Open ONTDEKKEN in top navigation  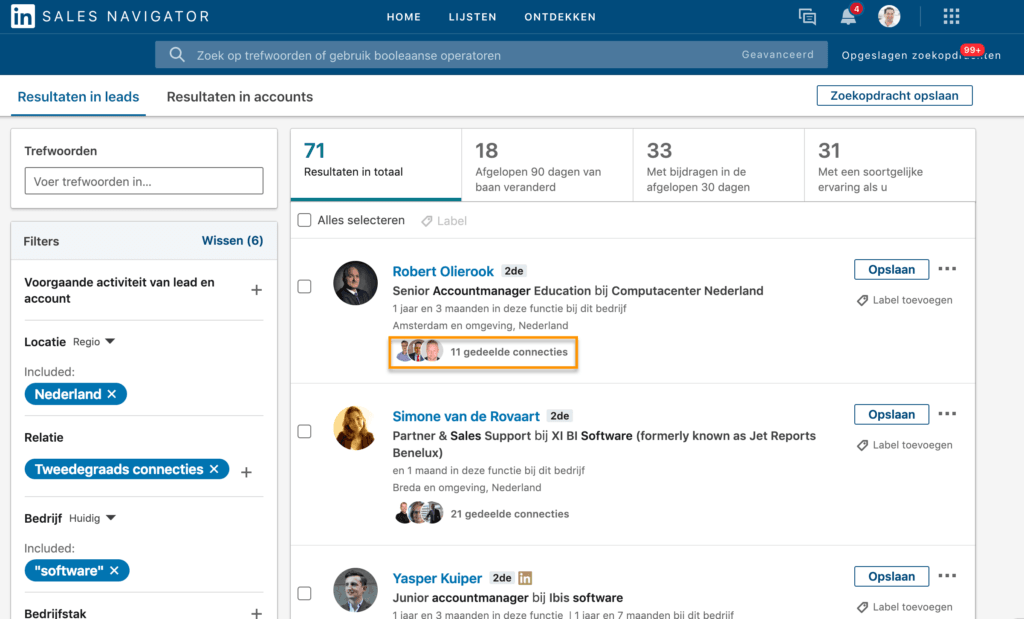click(x=560, y=17)
